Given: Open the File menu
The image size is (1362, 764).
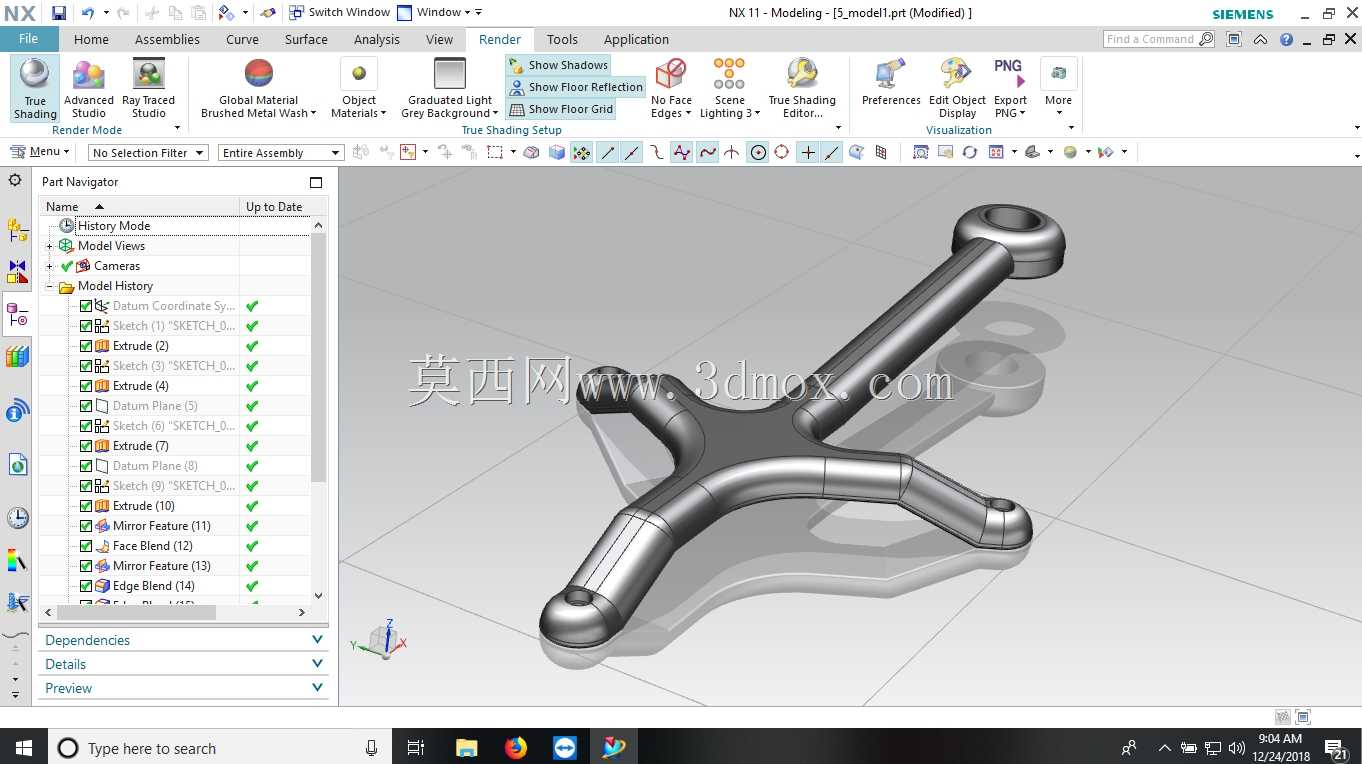Looking at the screenshot, I should [29, 39].
